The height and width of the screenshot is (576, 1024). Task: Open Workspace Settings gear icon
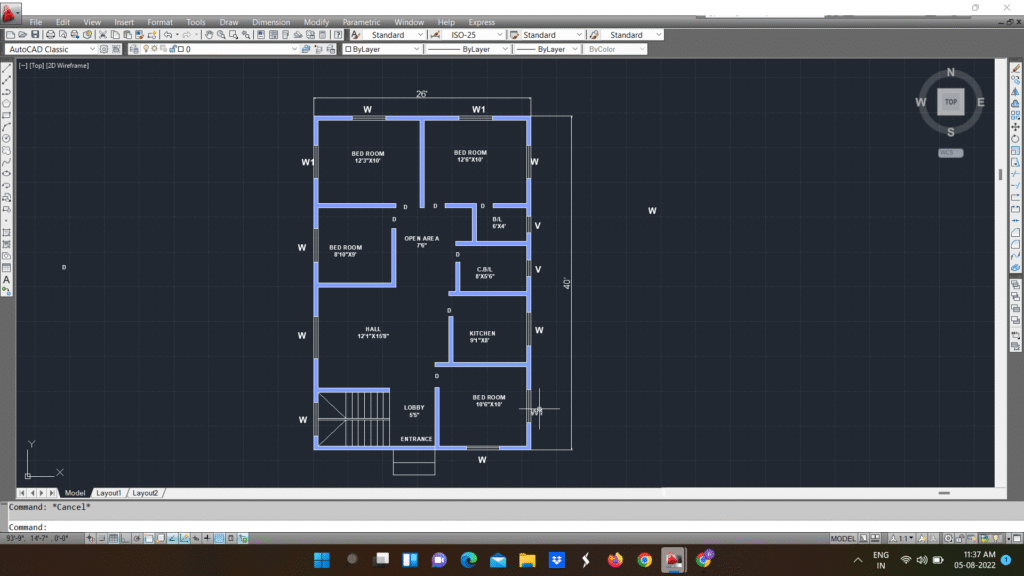[104, 49]
